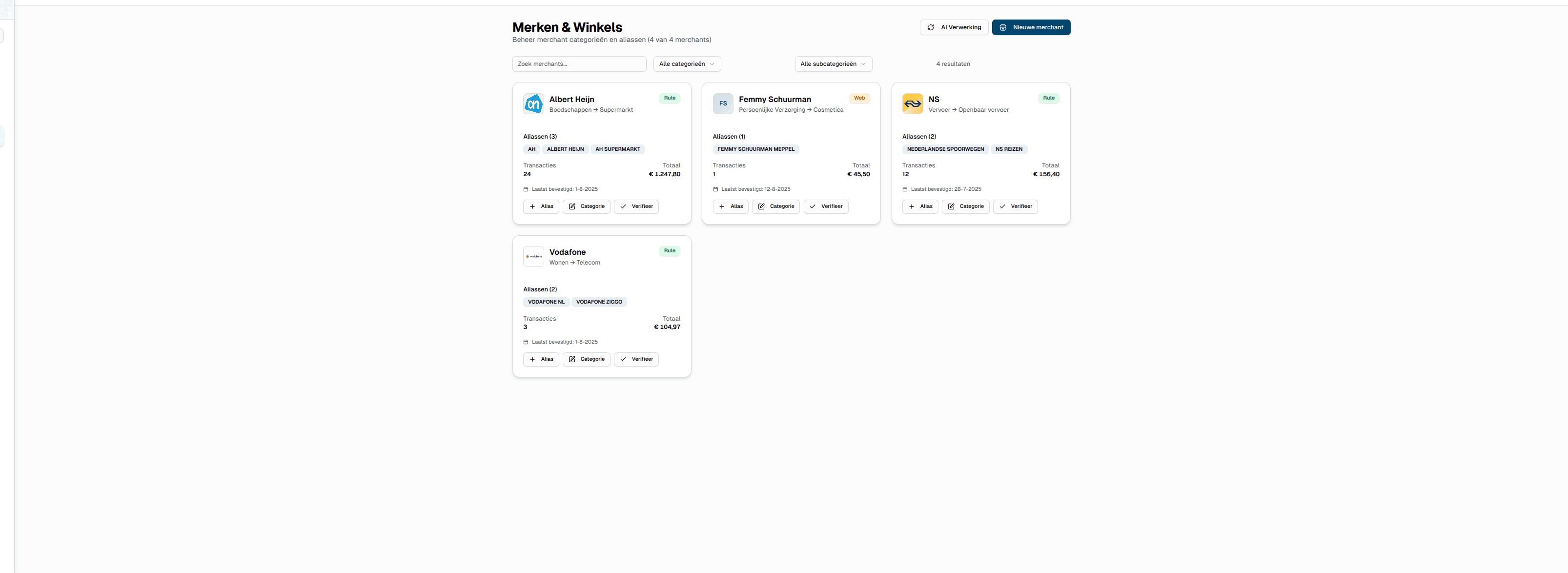Add an Alias to Albert Heijn
This screenshot has width=1568, height=573.
(541, 206)
